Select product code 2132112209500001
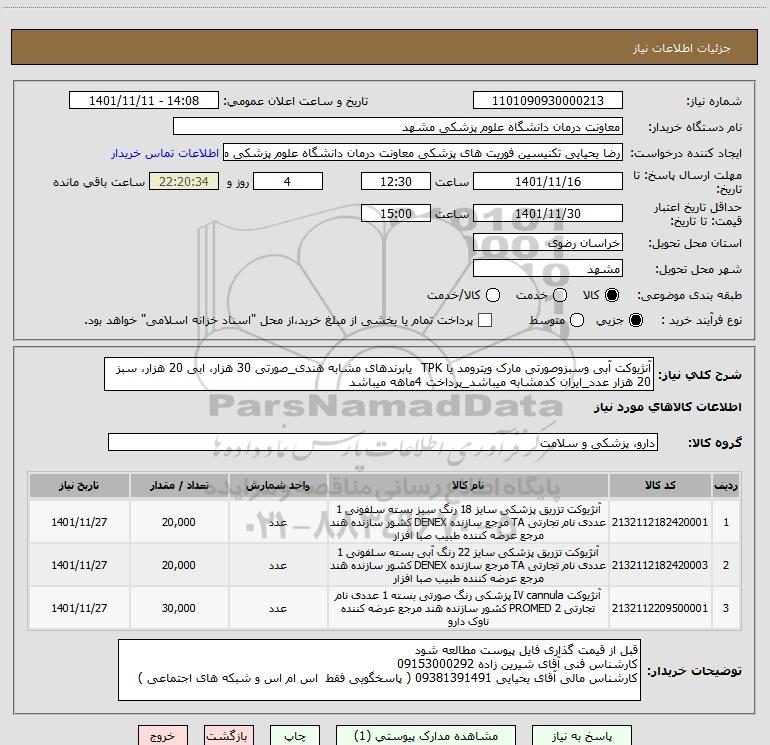This screenshot has width=770, height=745. point(660,608)
